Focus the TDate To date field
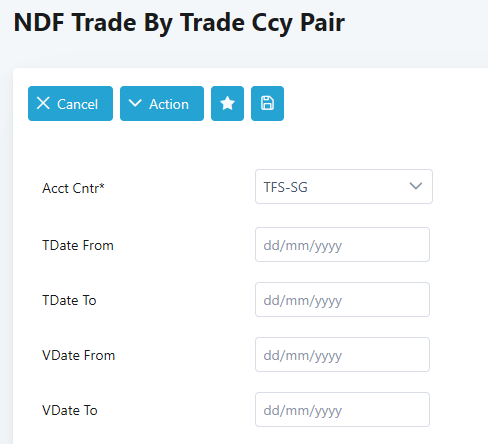 [x=342, y=300]
